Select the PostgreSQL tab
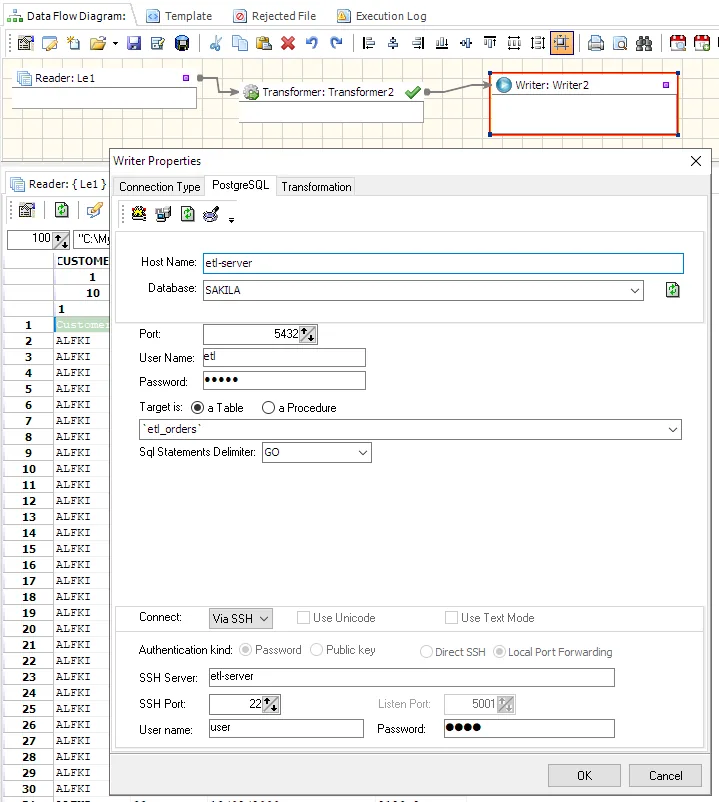Screen dimensions: 719x802 [240, 185]
